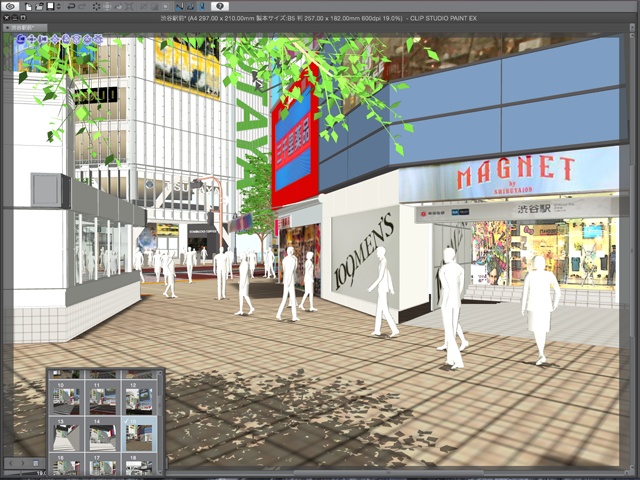The image size is (640, 480).
Task: Select seventh 3D manipulator icon
Action: [87, 39]
